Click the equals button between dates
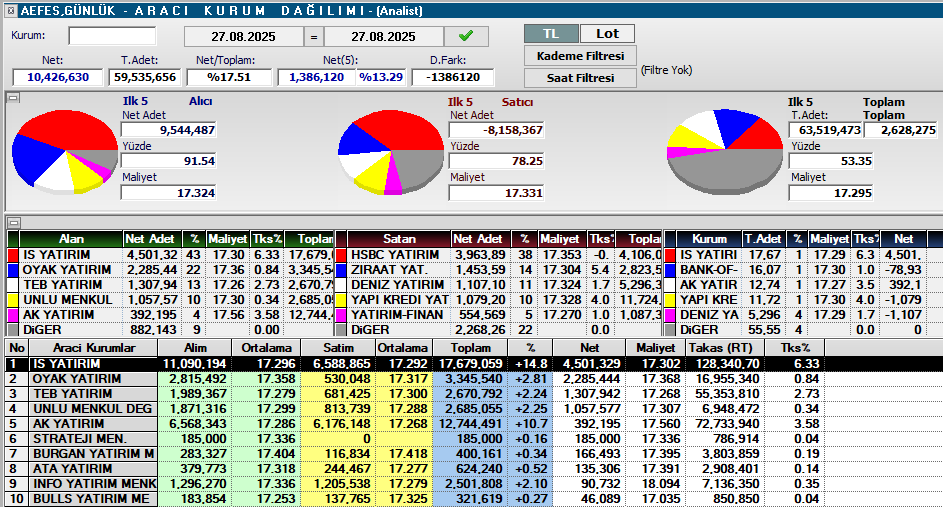The image size is (943, 507). (x=313, y=37)
